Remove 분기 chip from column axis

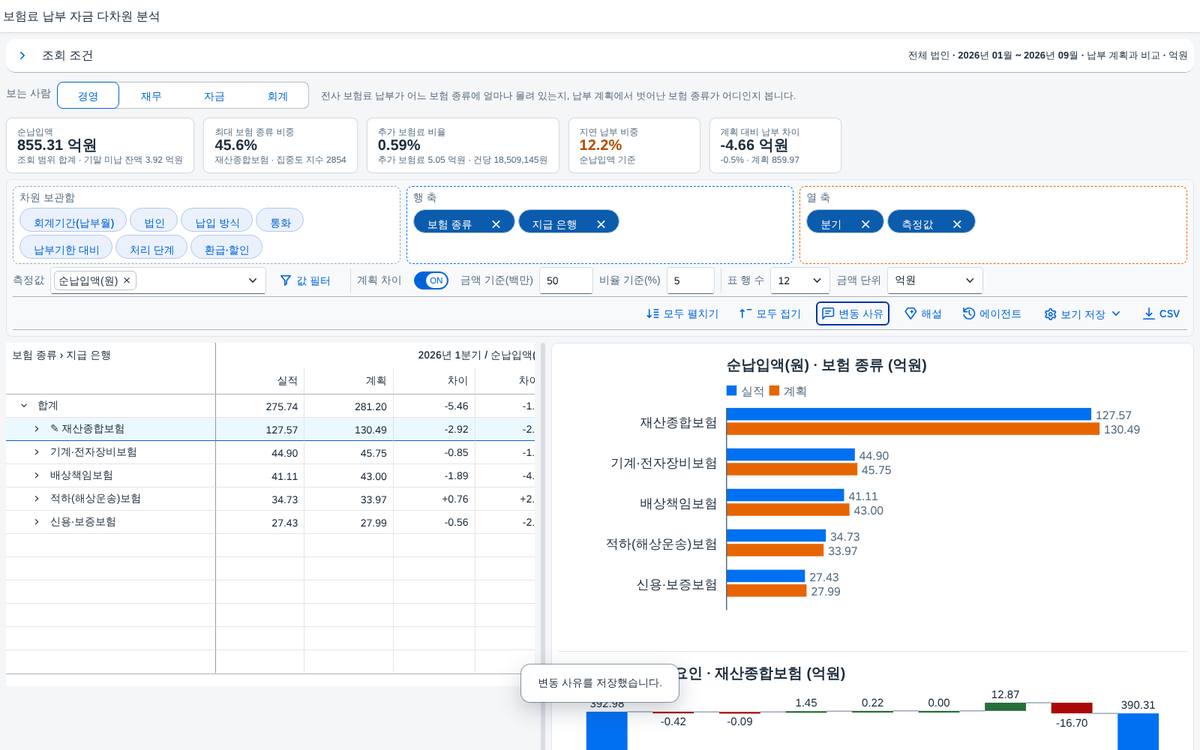pos(865,224)
